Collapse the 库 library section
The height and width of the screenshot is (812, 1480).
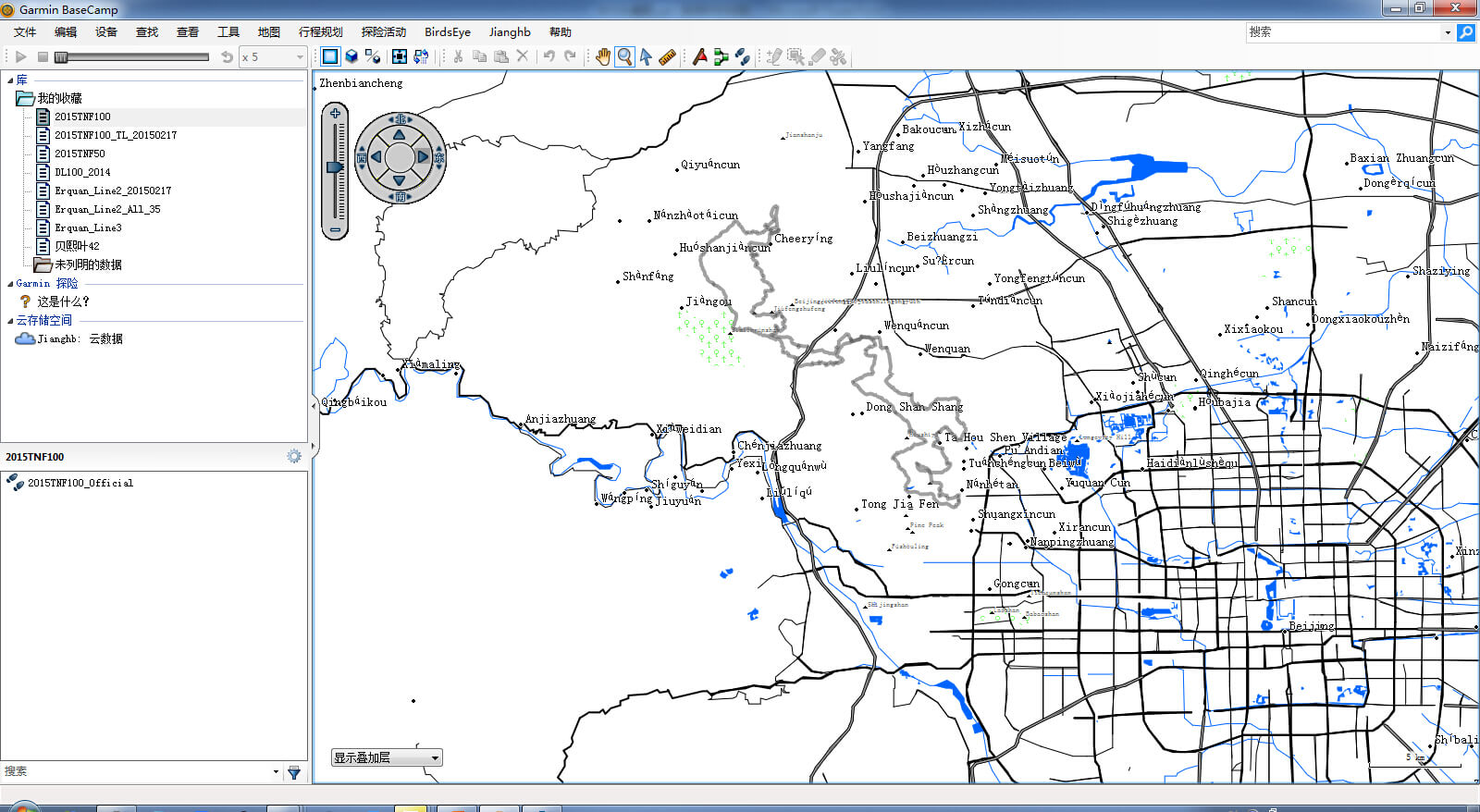tap(9, 80)
